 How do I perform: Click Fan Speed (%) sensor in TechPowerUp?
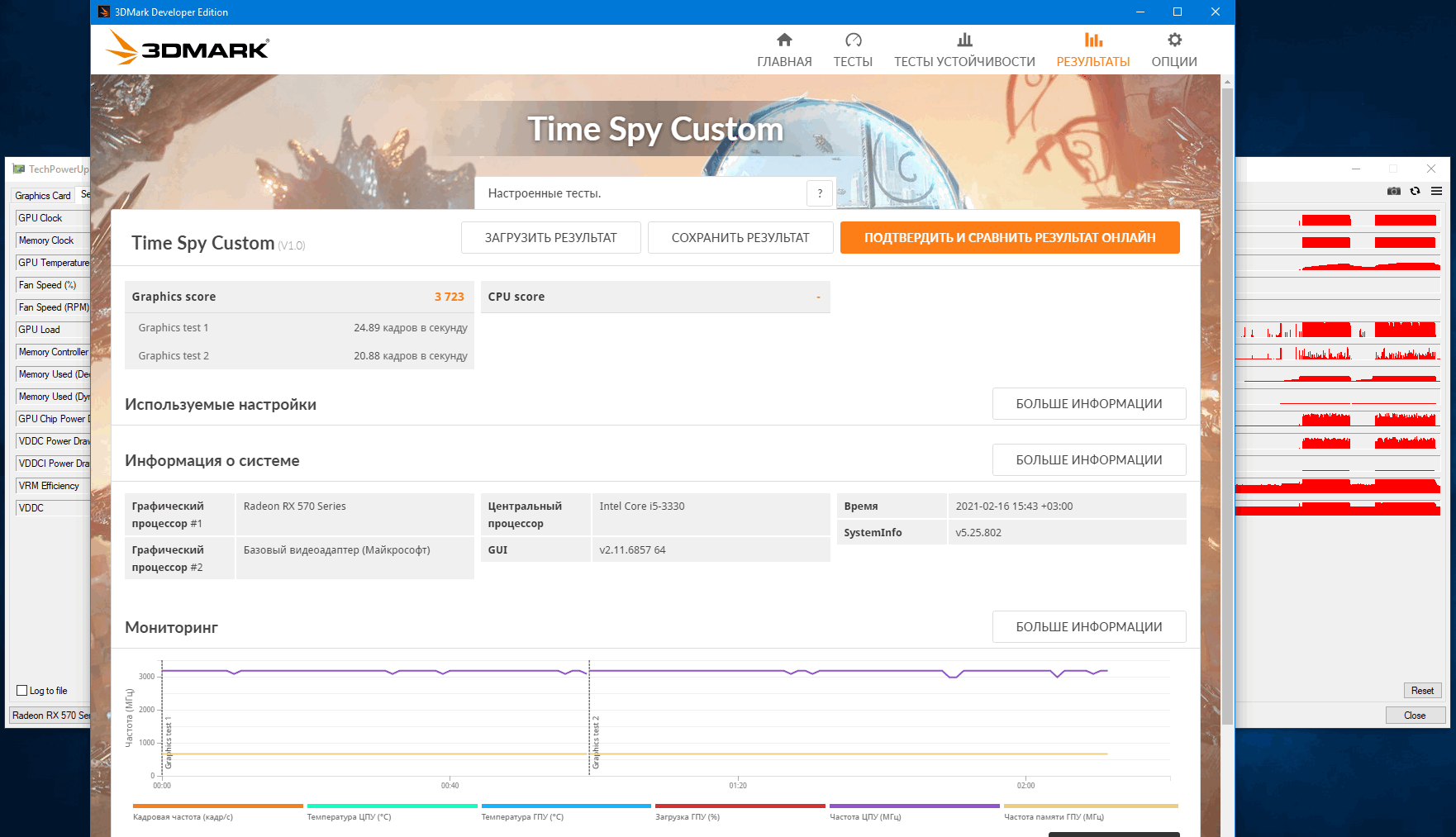(x=53, y=285)
